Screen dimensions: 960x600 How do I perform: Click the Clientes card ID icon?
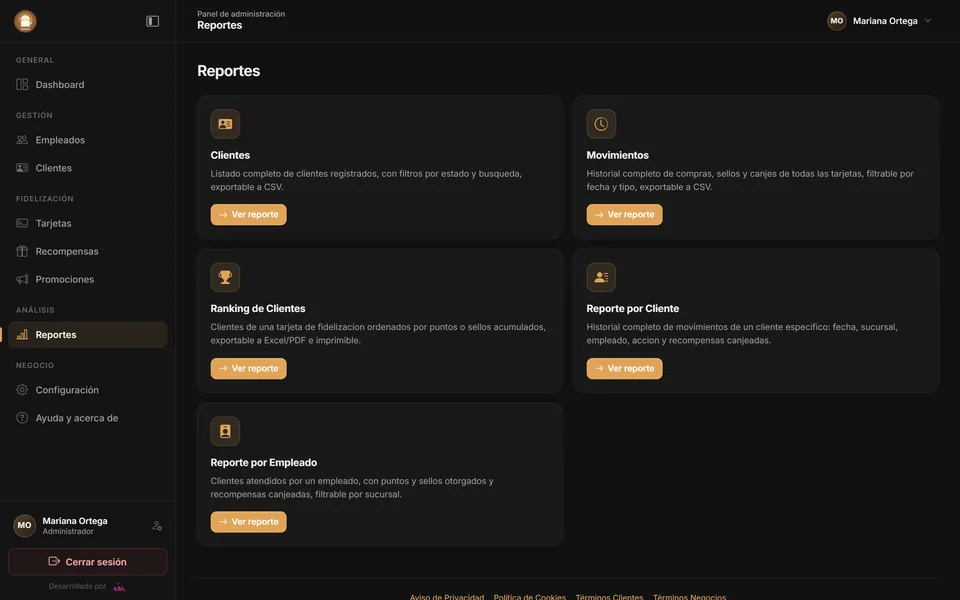225,124
